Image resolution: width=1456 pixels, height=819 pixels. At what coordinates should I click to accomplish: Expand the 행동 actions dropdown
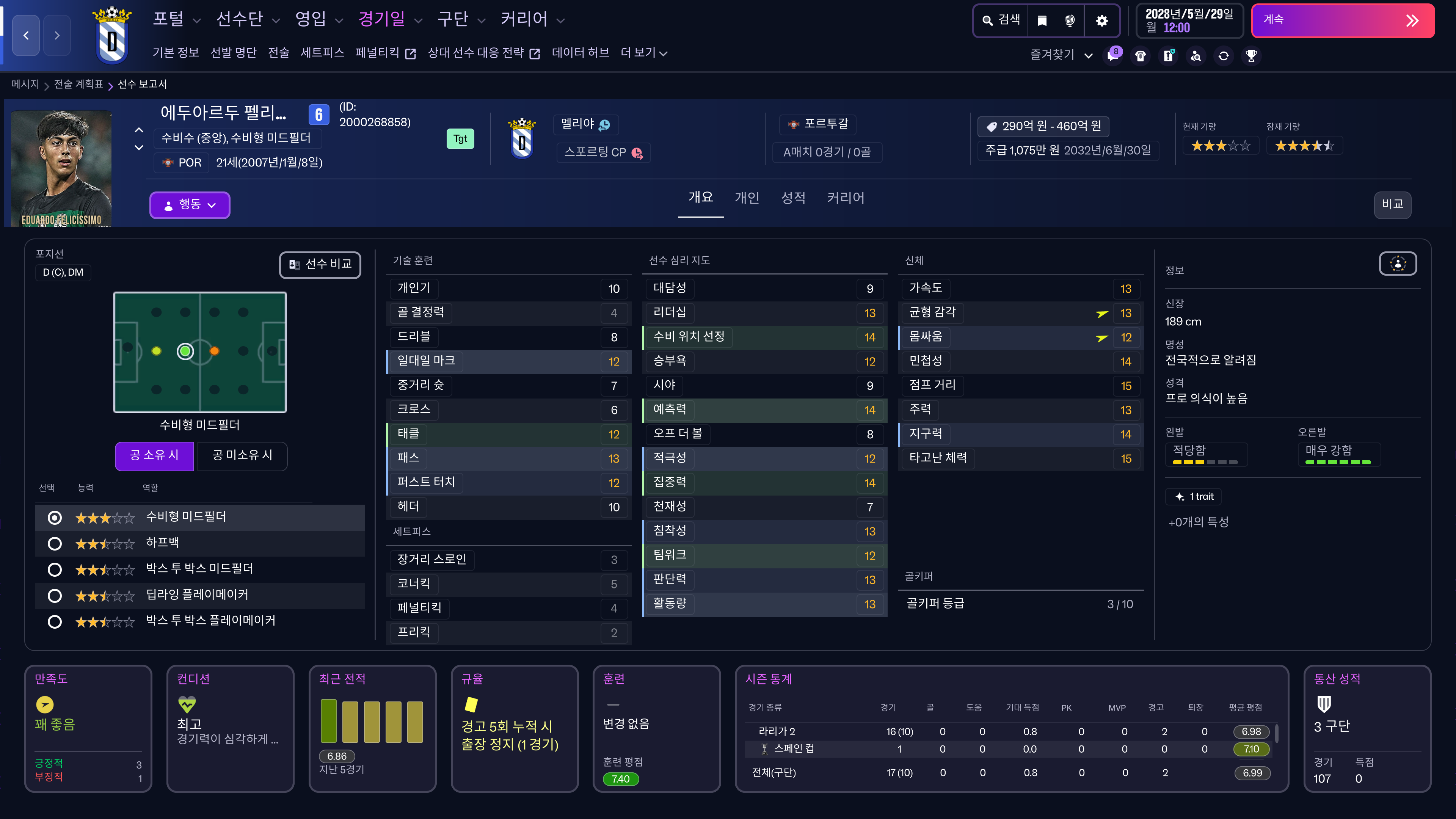[189, 205]
